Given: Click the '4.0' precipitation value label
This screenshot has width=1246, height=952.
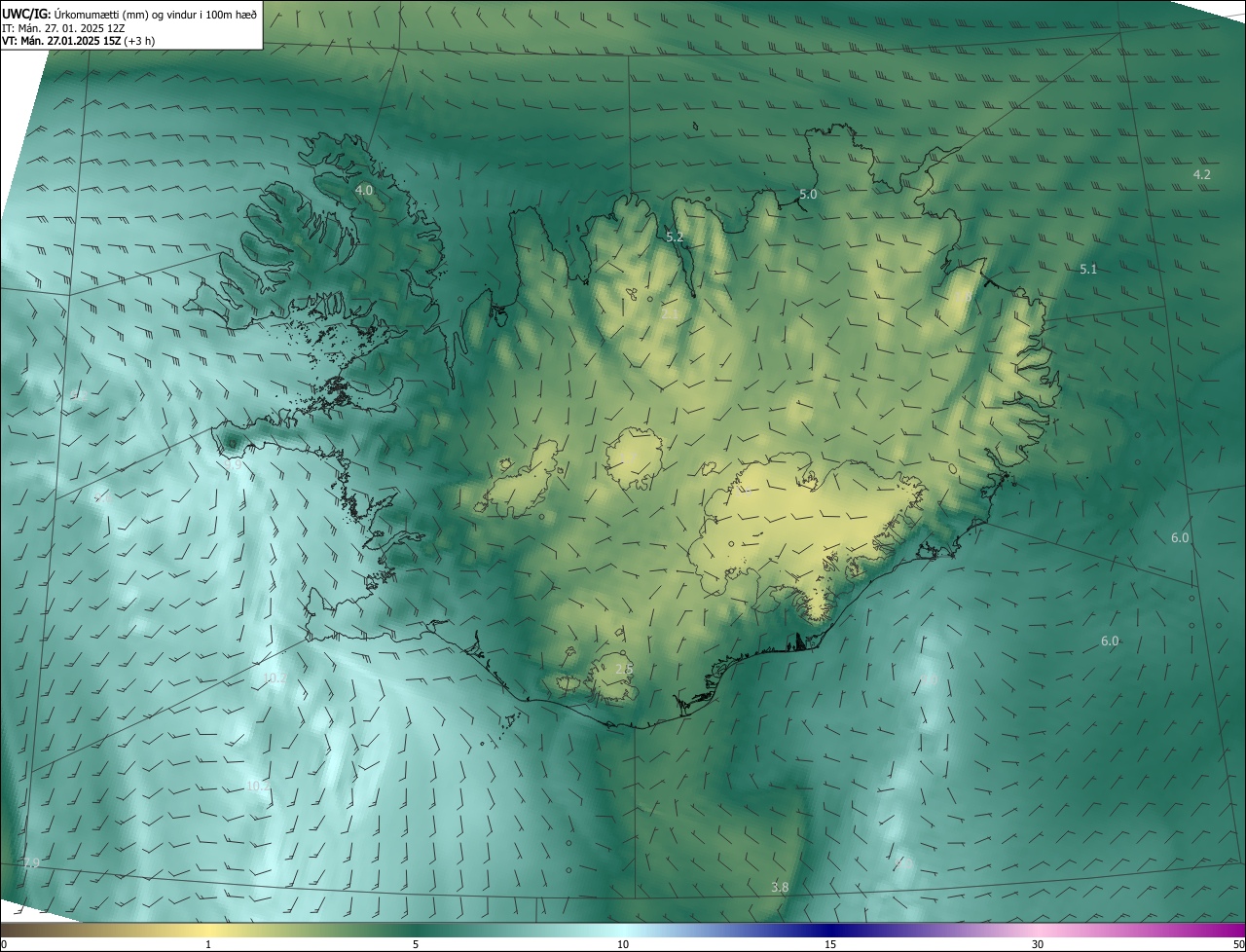Looking at the screenshot, I should pos(364,191).
